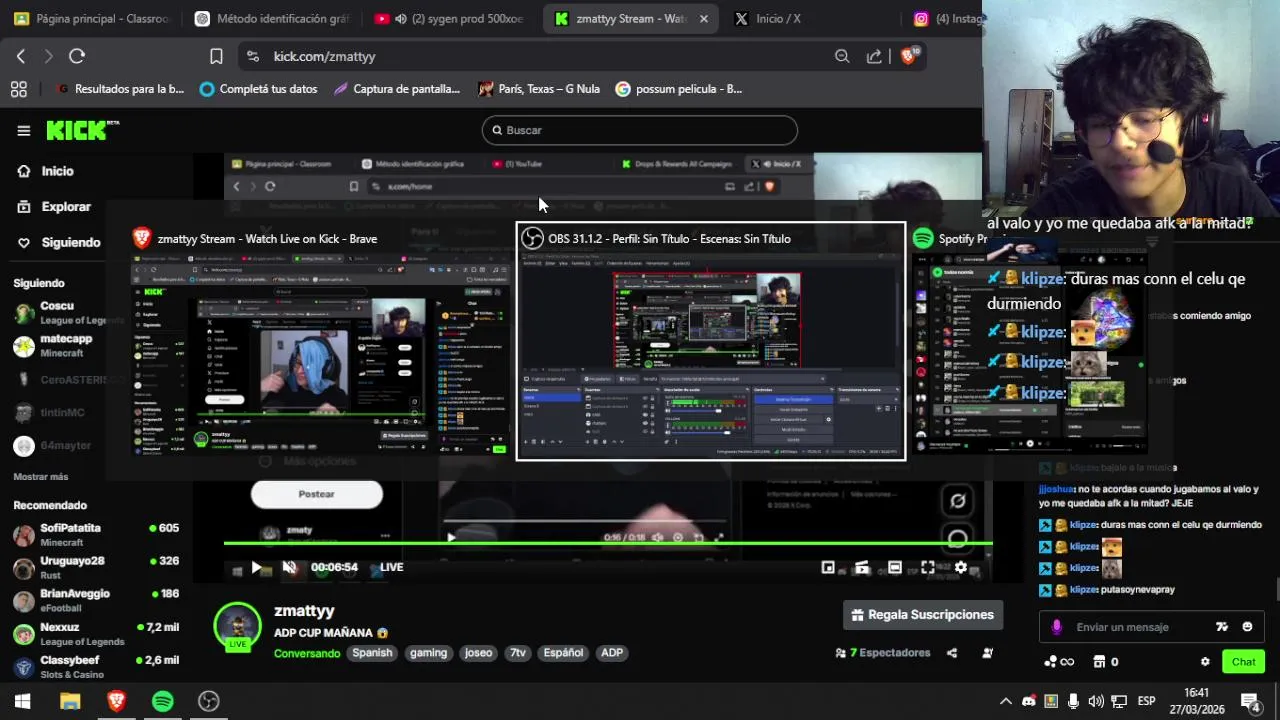The height and width of the screenshot is (720, 1280).
Task: Open Completá tus datos bookmark
Action: click(258, 89)
